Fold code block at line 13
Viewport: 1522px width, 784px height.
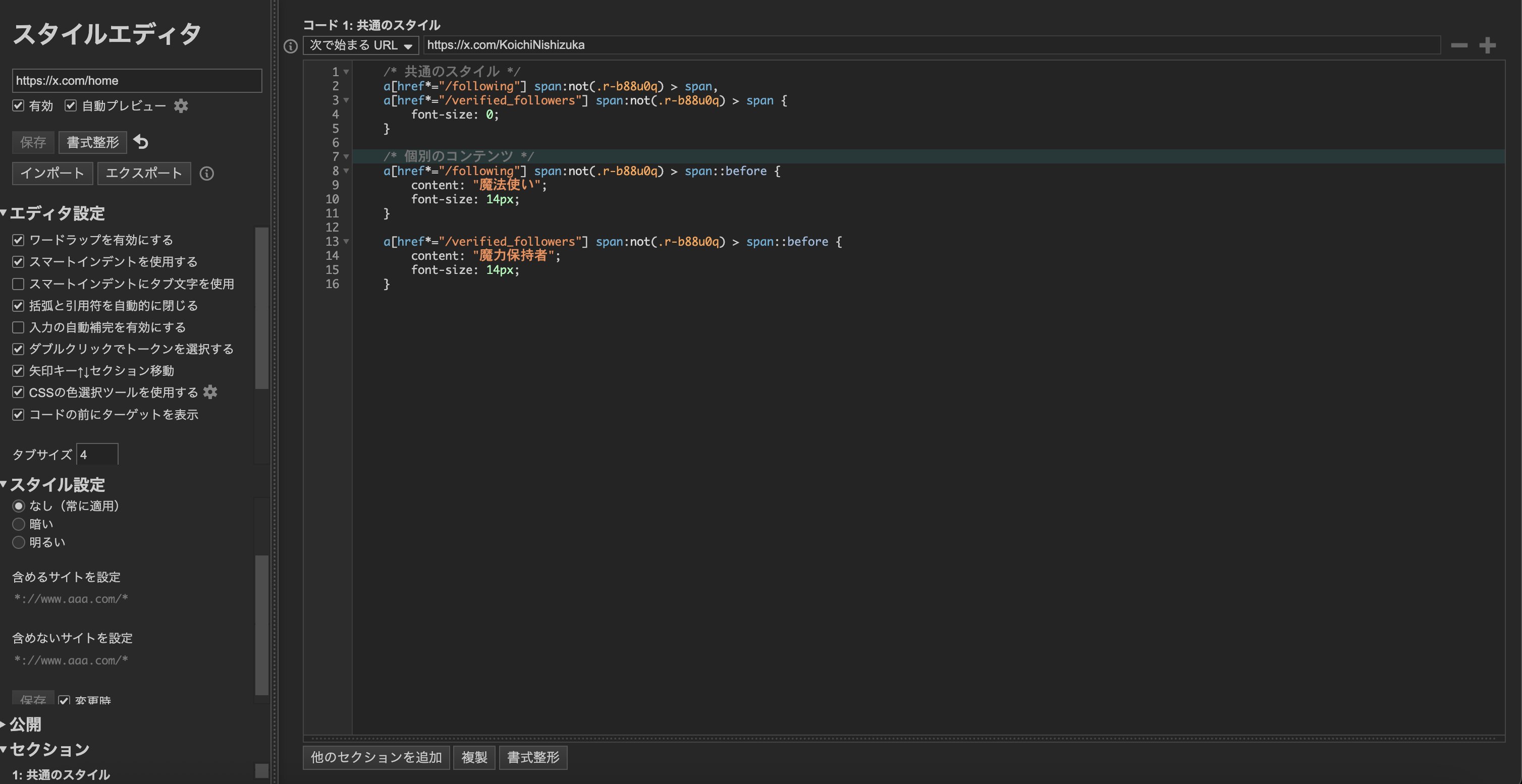click(346, 242)
